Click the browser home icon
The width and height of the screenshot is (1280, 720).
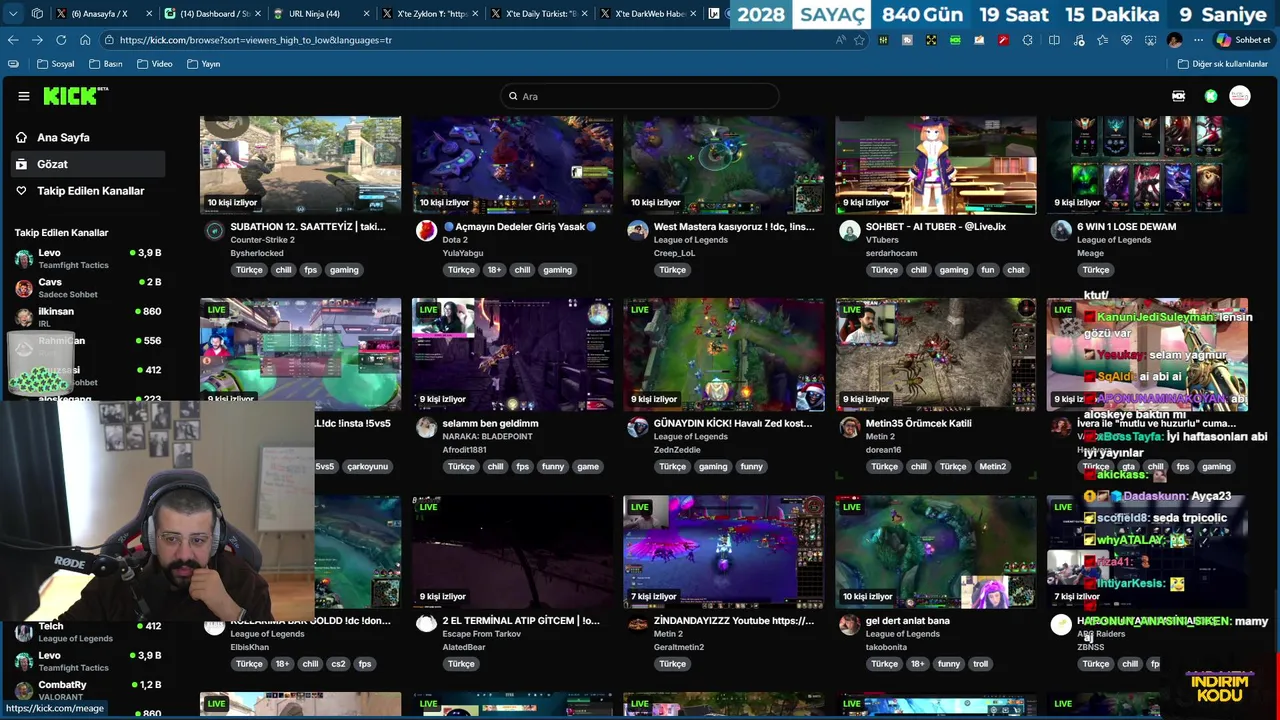click(x=85, y=40)
